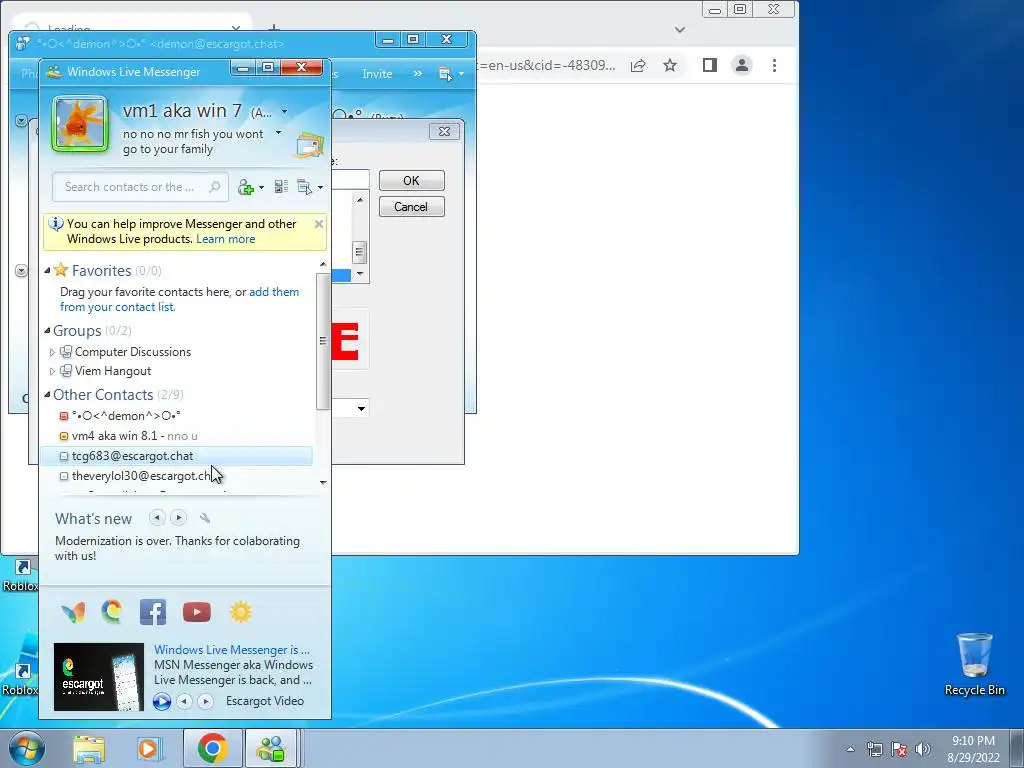The height and width of the screenshot is (768, 1024).
Task: Click the Chrome share page icon
Action: coord(638,65)
